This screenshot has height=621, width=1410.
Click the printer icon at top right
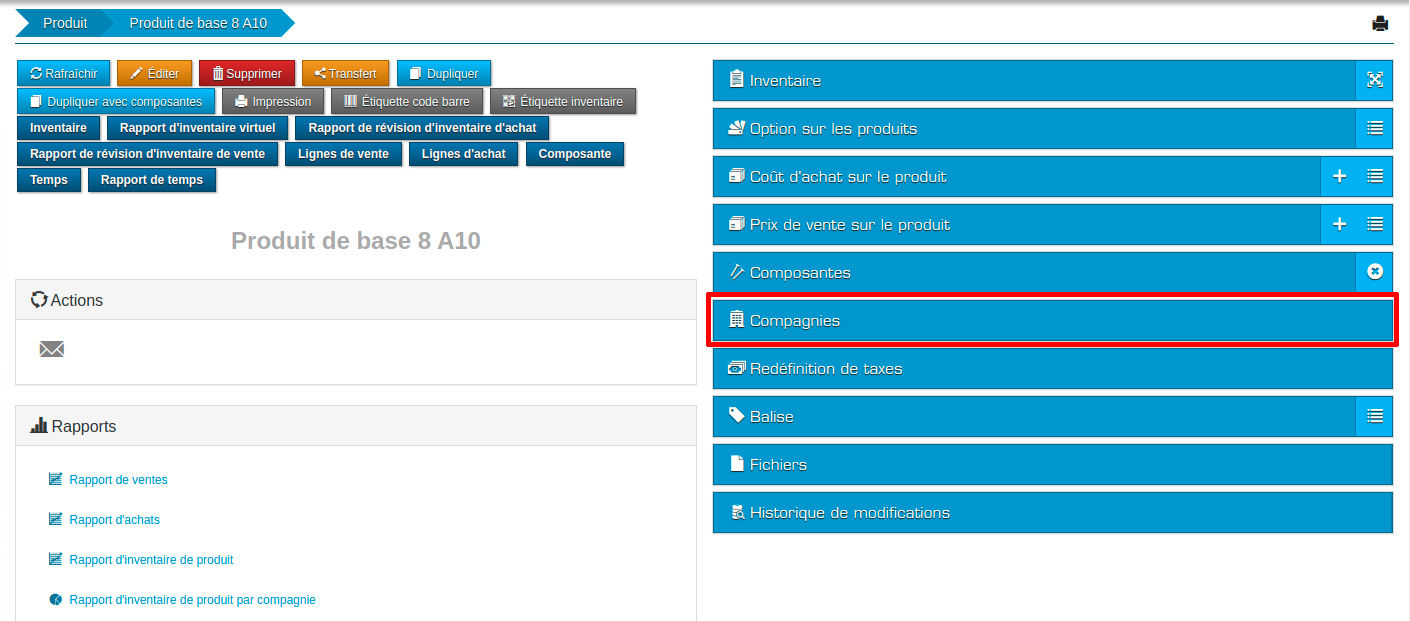click(1381, 22)
